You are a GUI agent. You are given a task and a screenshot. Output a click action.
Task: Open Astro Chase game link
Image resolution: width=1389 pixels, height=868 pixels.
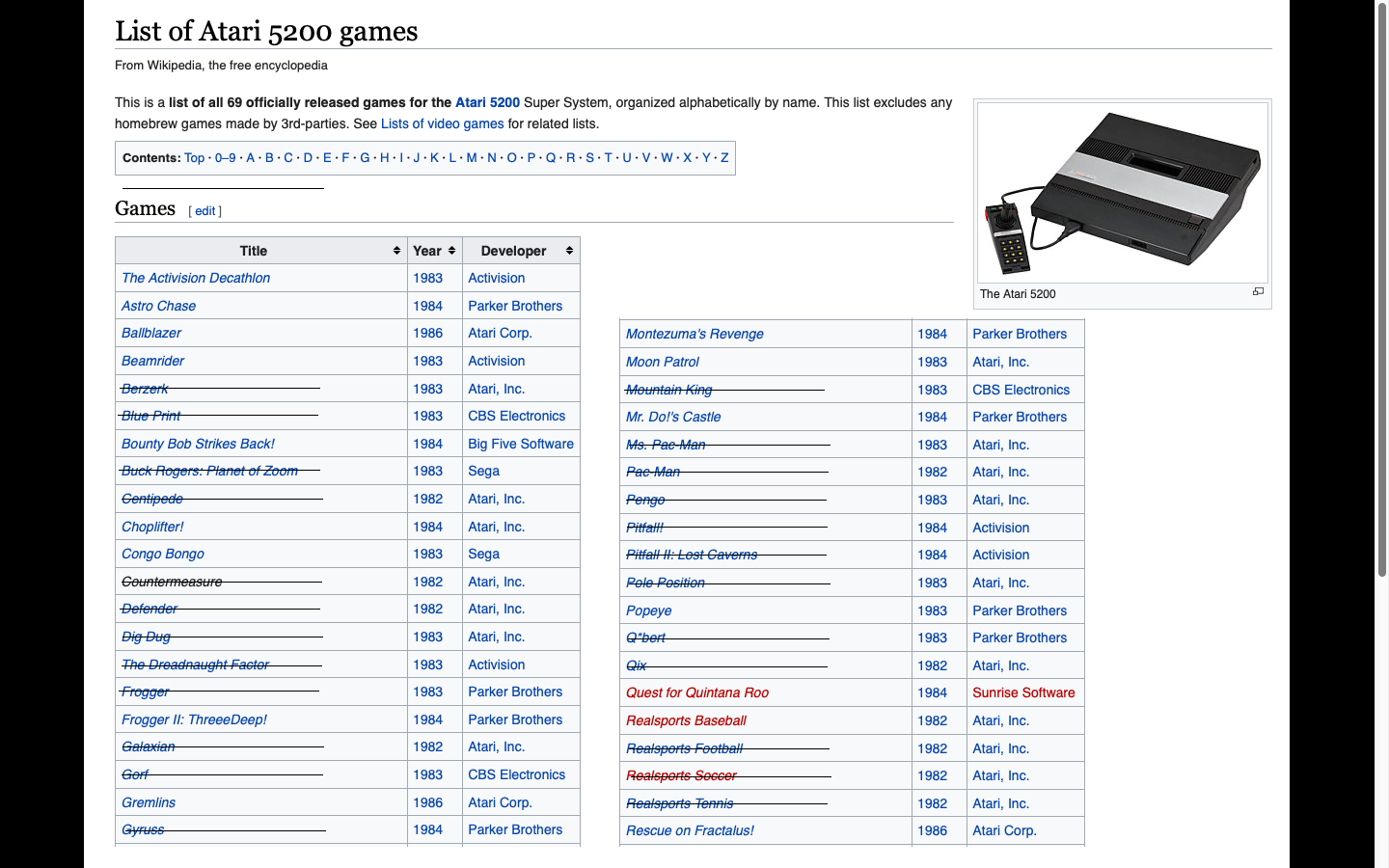[158, 306]
